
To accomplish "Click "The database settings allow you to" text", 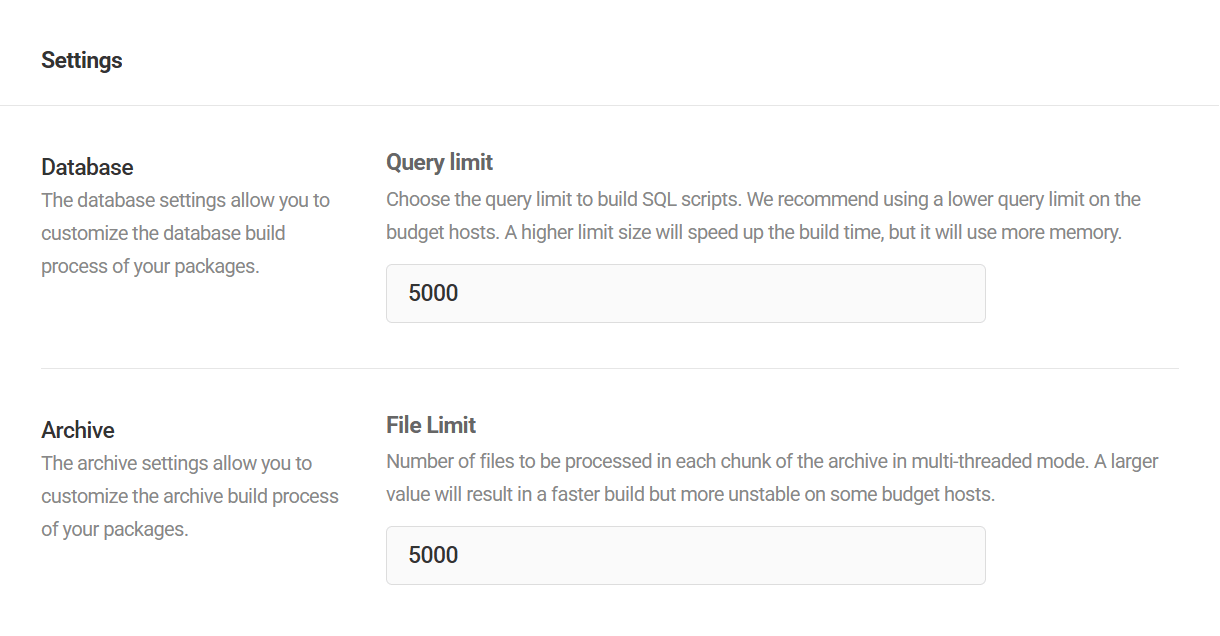I will coord(185,200).
